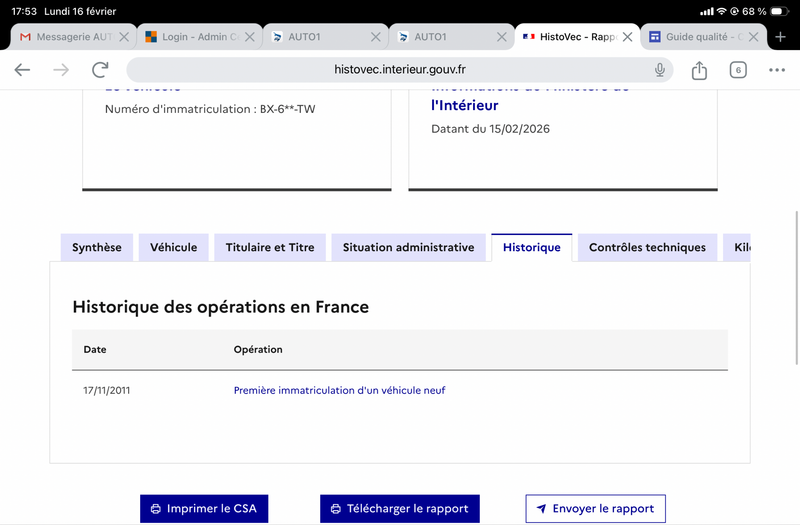Image resolution: width=800 pixels, height=525 pixels.
Task: Go back with the browser back arrow
Action: 22,69
